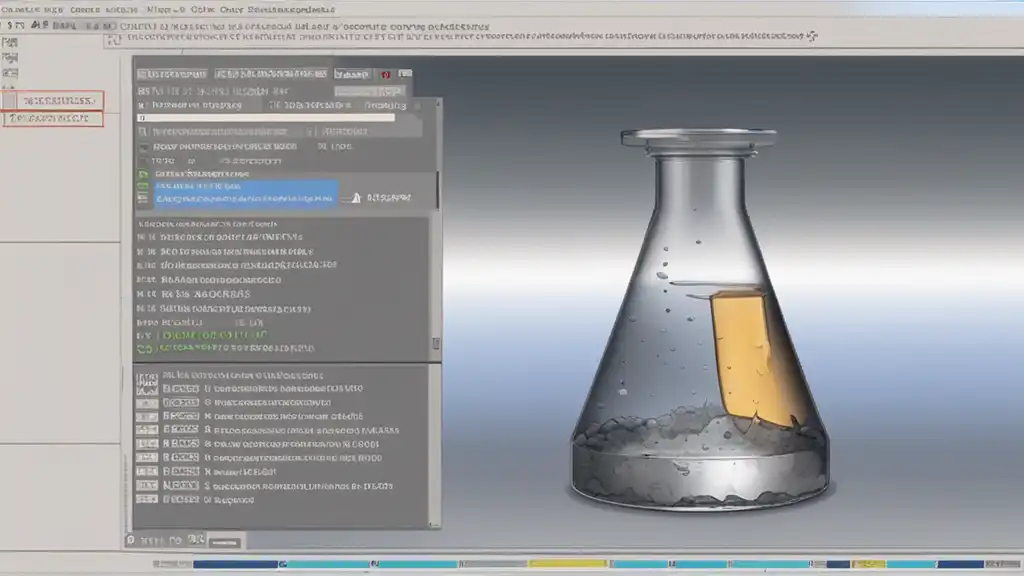The height and width of the screenshot is (576, 1024).
Task: Click the gray segment in the bottom timeline
Action: pos(493,564)
